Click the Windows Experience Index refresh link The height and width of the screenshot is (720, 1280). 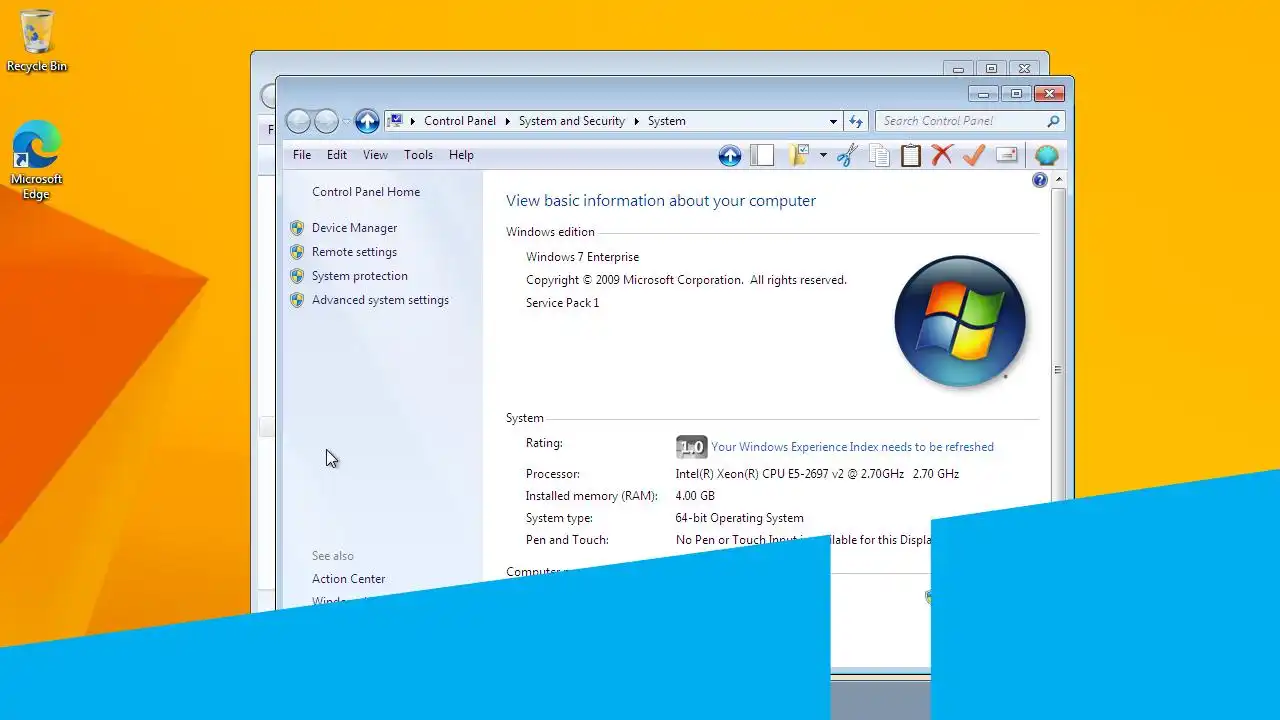(852, 447)
